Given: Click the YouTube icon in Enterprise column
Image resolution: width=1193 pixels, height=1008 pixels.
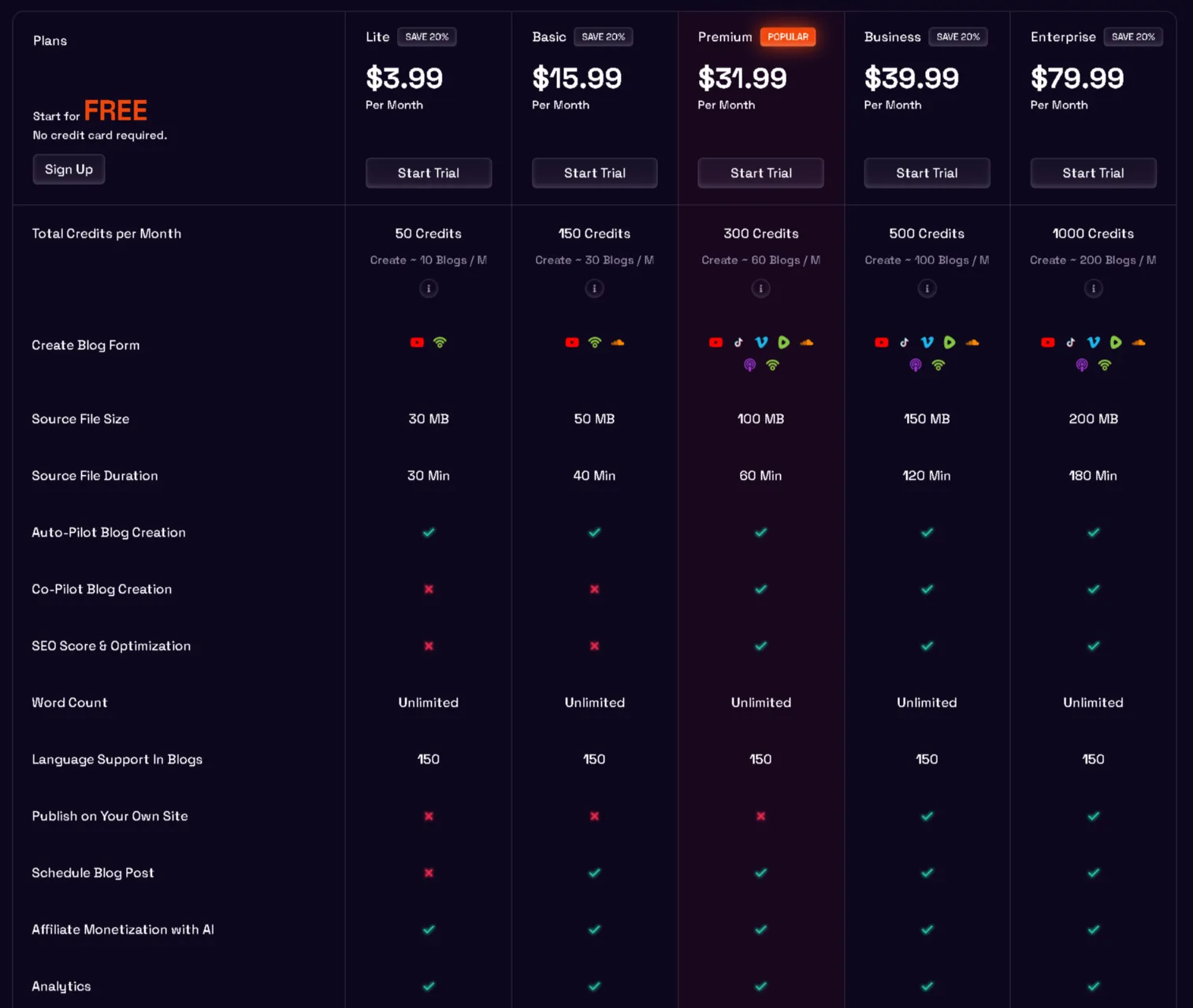Looking at the screenshot, I should (x=1048, y=343).
